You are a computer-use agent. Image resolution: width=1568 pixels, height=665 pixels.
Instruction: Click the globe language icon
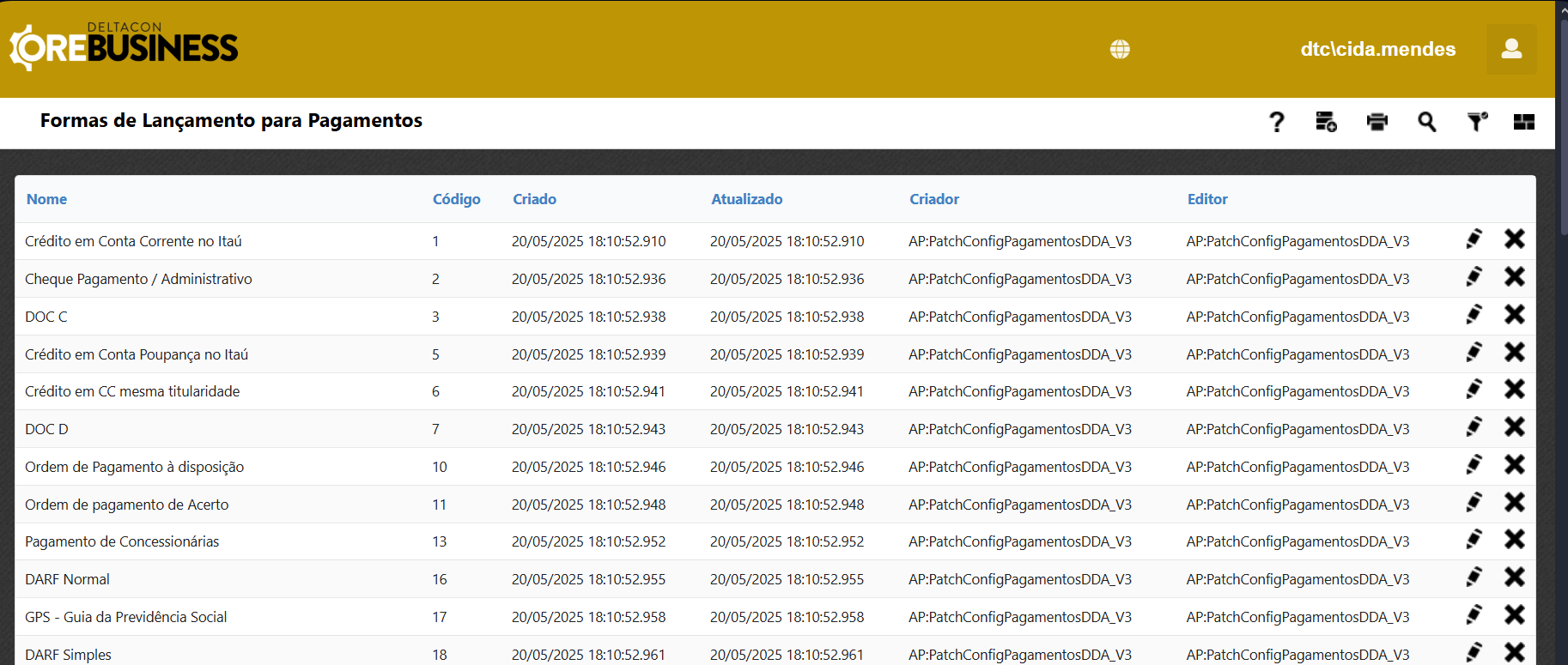(1120, 50)
